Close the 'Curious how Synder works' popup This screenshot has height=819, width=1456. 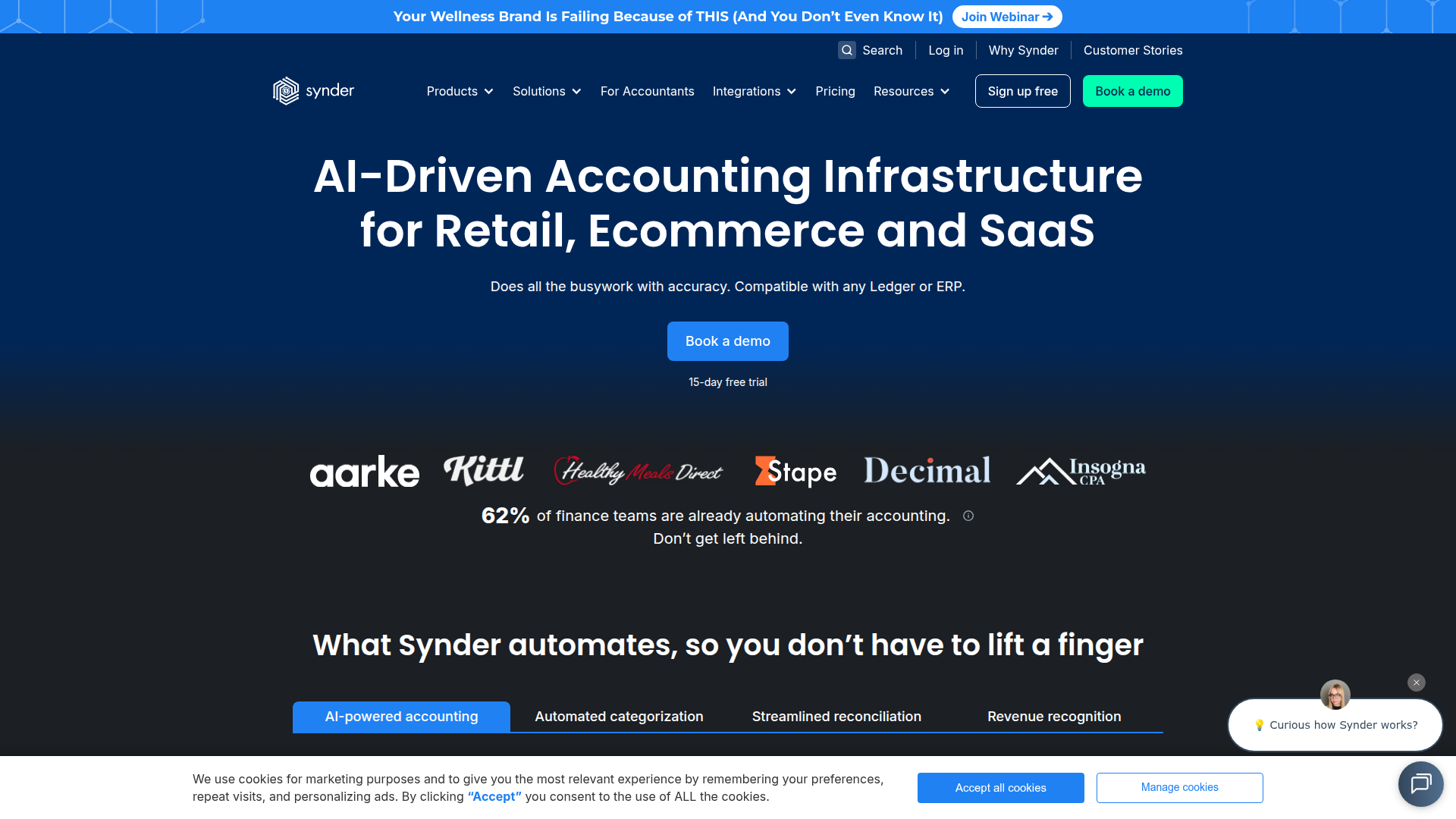1416,682
